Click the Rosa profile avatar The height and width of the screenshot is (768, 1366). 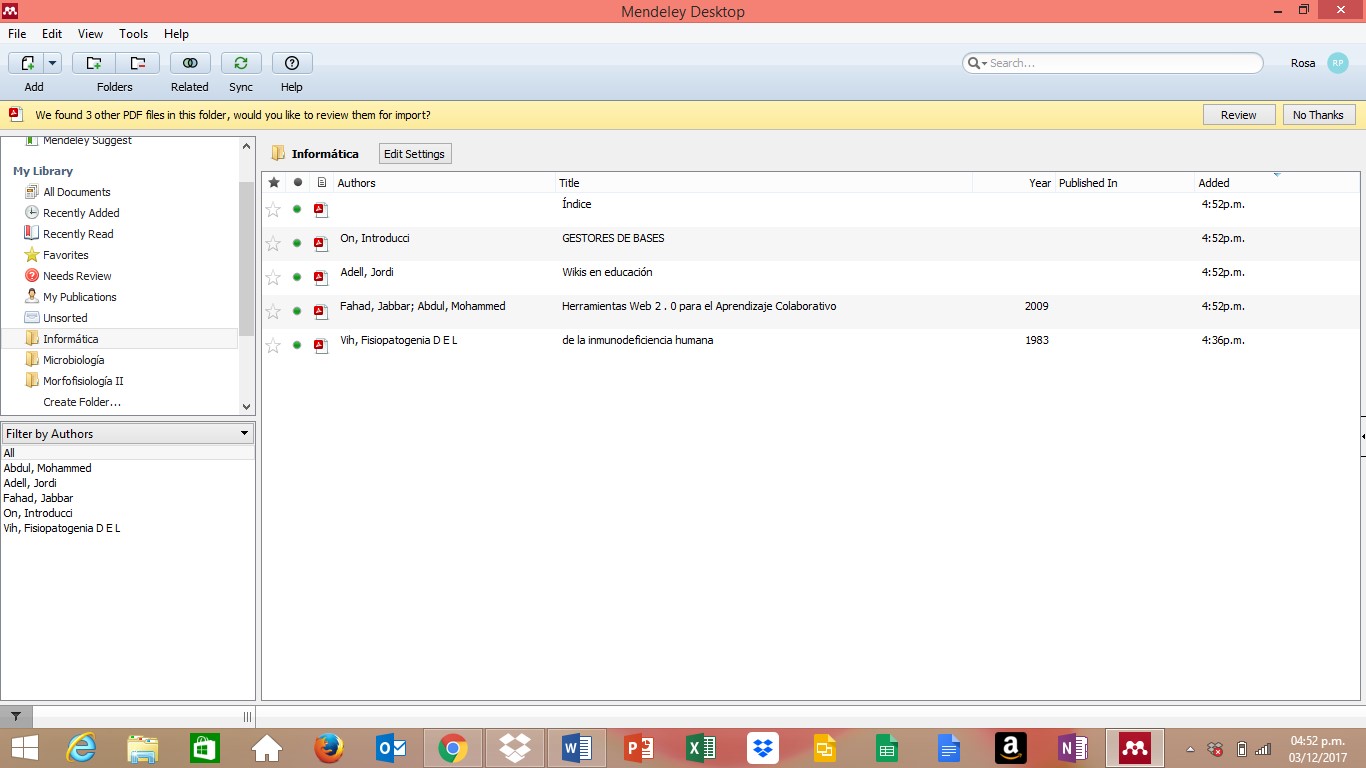(1337, 63)
